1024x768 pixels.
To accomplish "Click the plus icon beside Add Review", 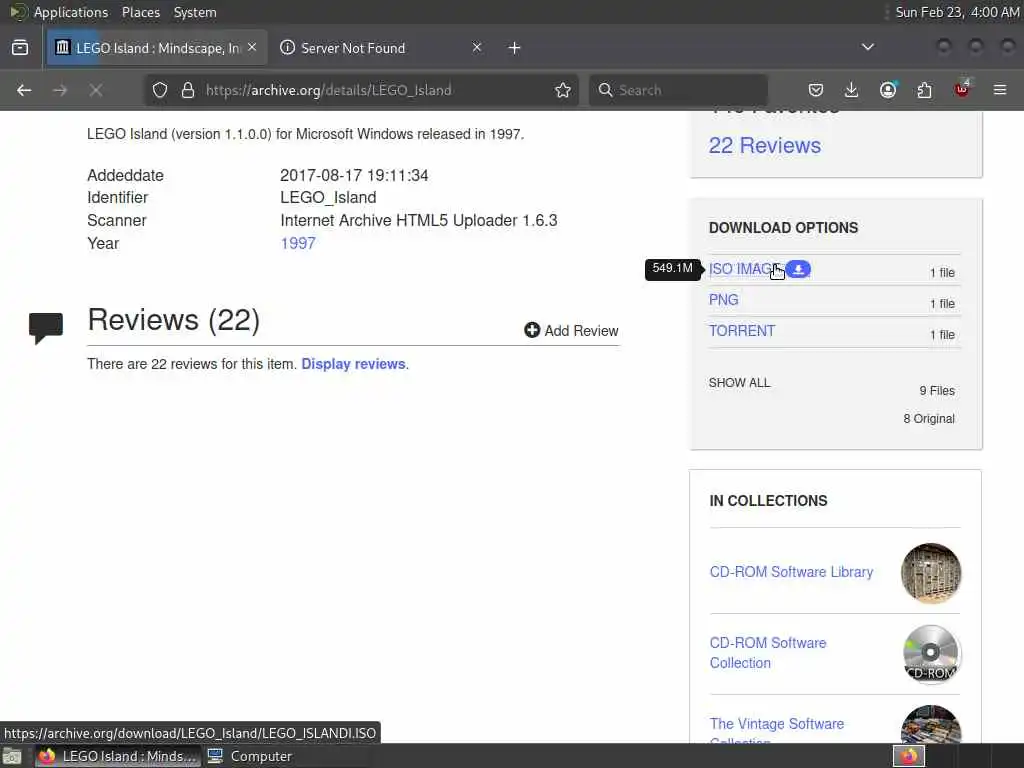I will click(532, 330).
